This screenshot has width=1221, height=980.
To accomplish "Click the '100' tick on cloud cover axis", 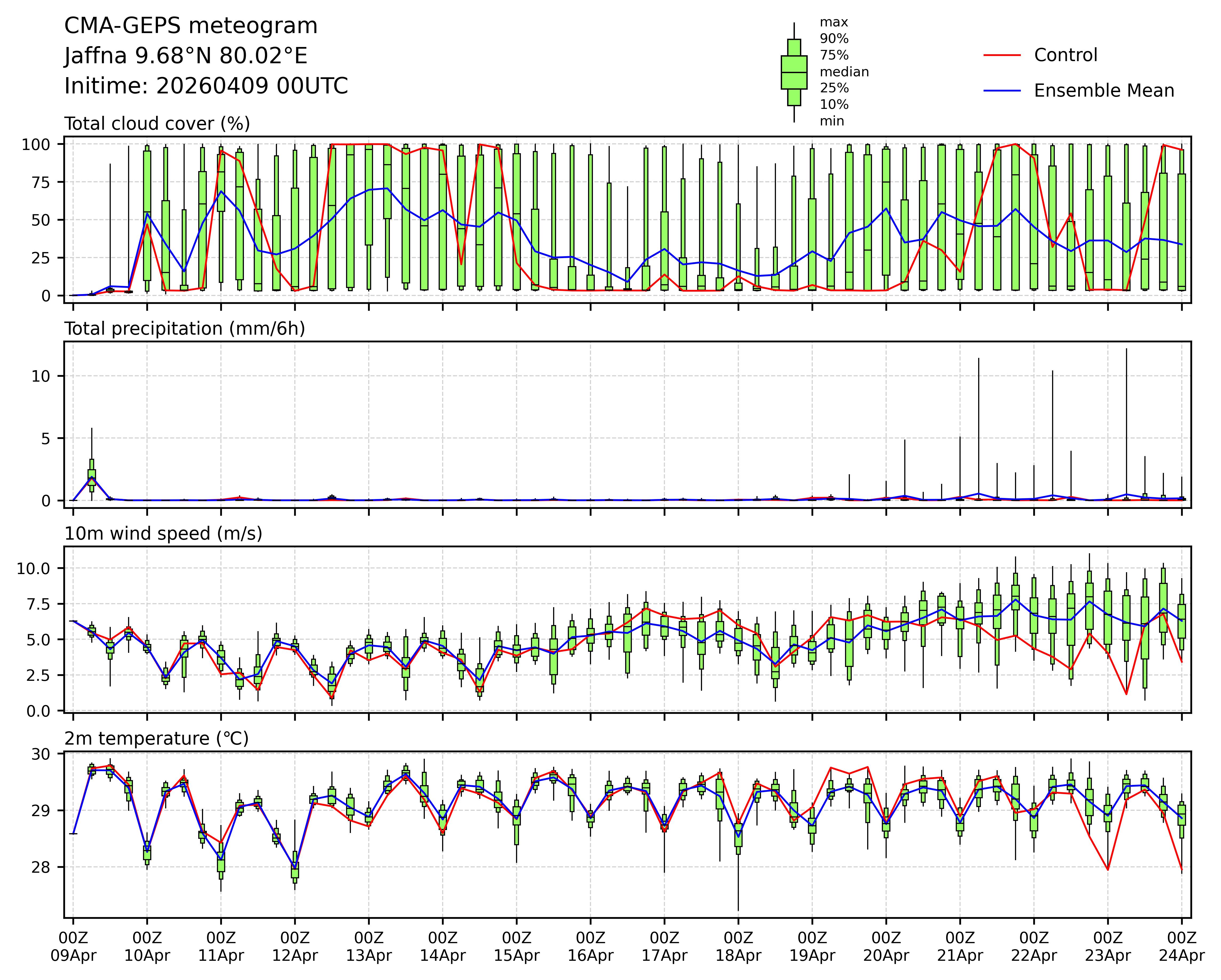I will tap(36, 144).
